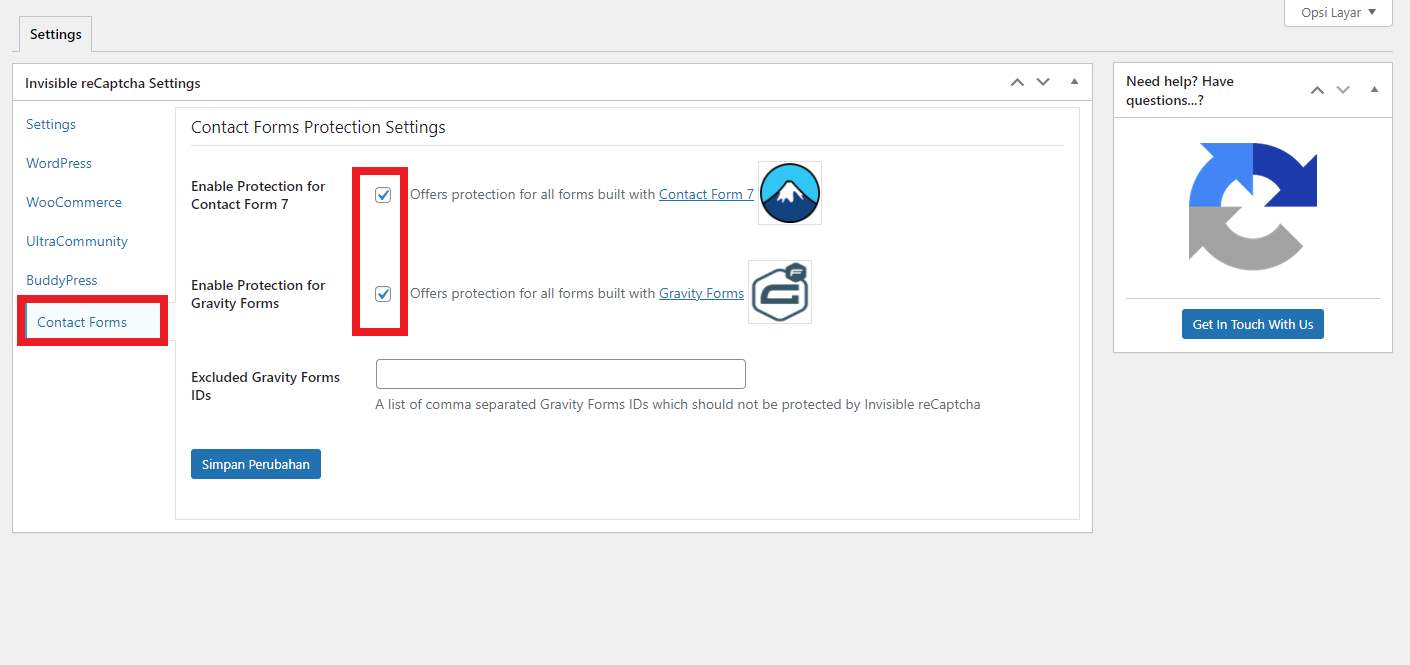Disable Gravity Forms protection checkbox
Screen dimensions: 1410x665
(x=383, y=294)
